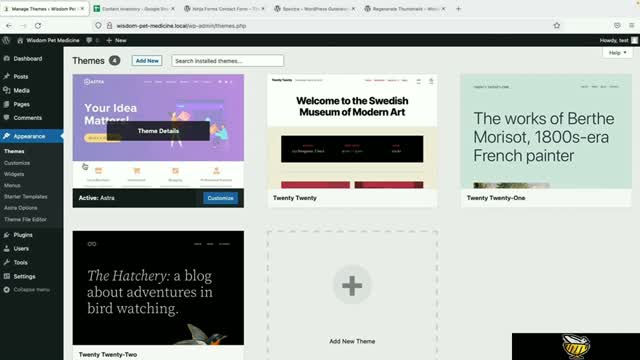Click Howdy, test account menu
This screenshot has width=640, height=360.
pyautogui.click(x=618, y=40)
